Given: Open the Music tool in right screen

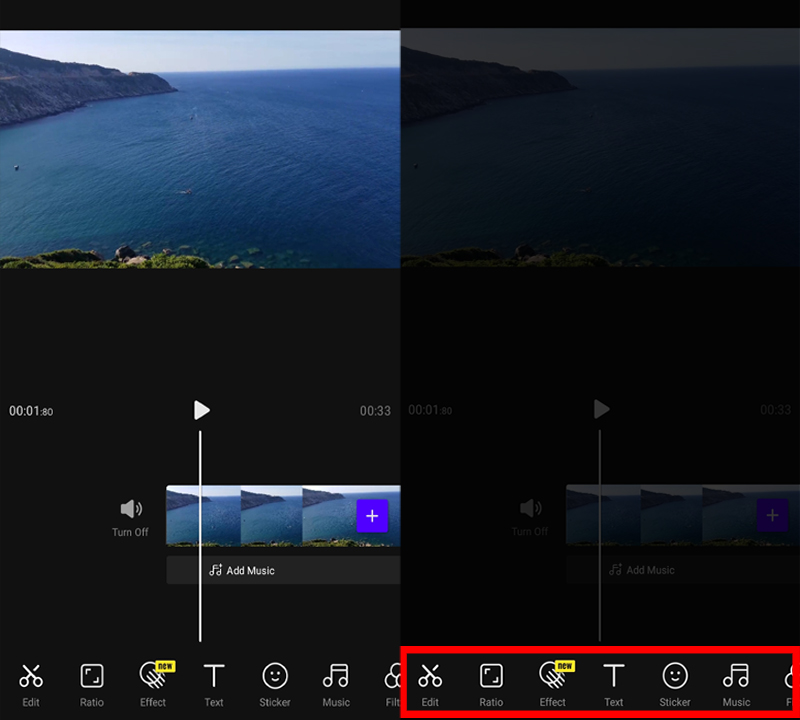Looking at the screenshot, I should 736,685.
